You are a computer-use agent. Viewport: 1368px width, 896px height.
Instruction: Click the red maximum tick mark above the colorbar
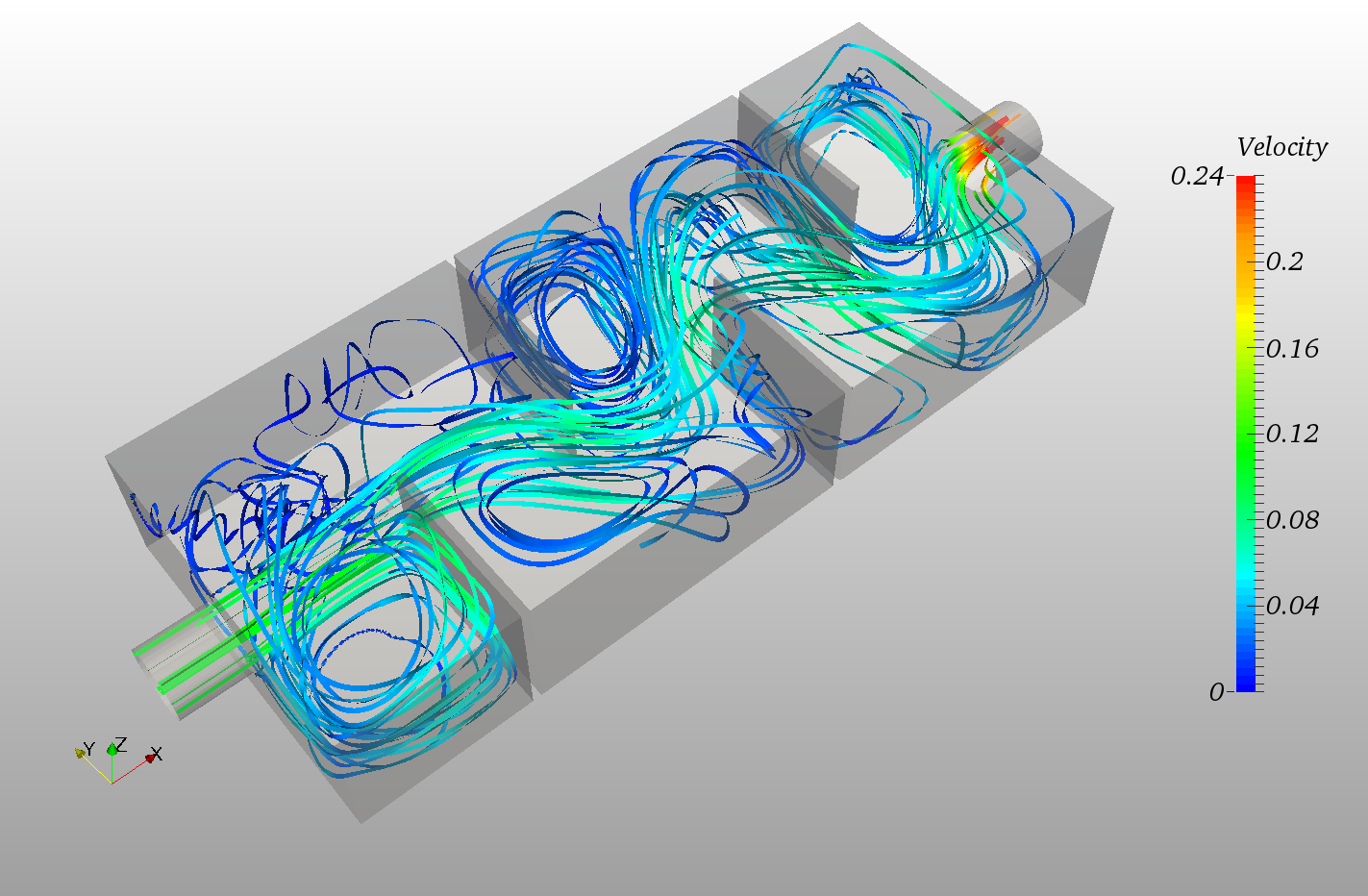pyautogui.click(x=1233, y=177)
